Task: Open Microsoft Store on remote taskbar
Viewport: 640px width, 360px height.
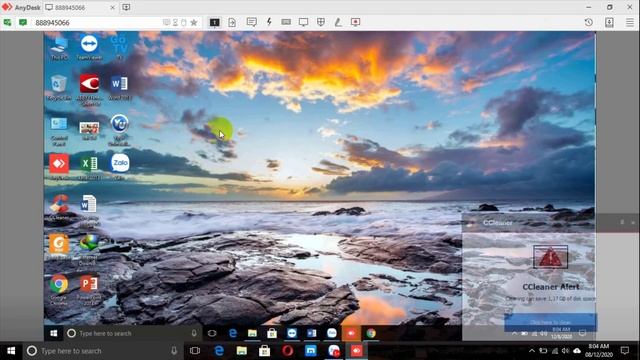Action: pos(272,333)
